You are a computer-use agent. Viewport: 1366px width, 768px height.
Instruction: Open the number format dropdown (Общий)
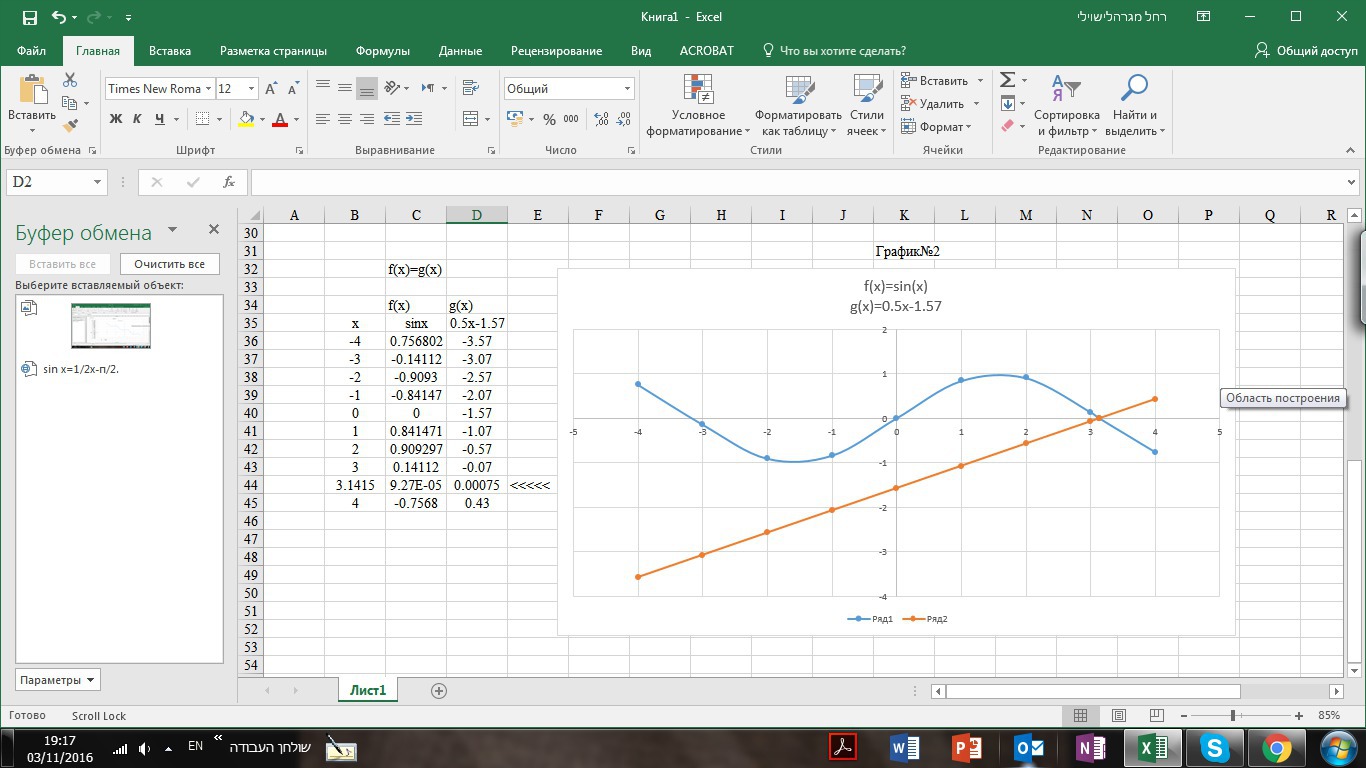pos(627,89)
